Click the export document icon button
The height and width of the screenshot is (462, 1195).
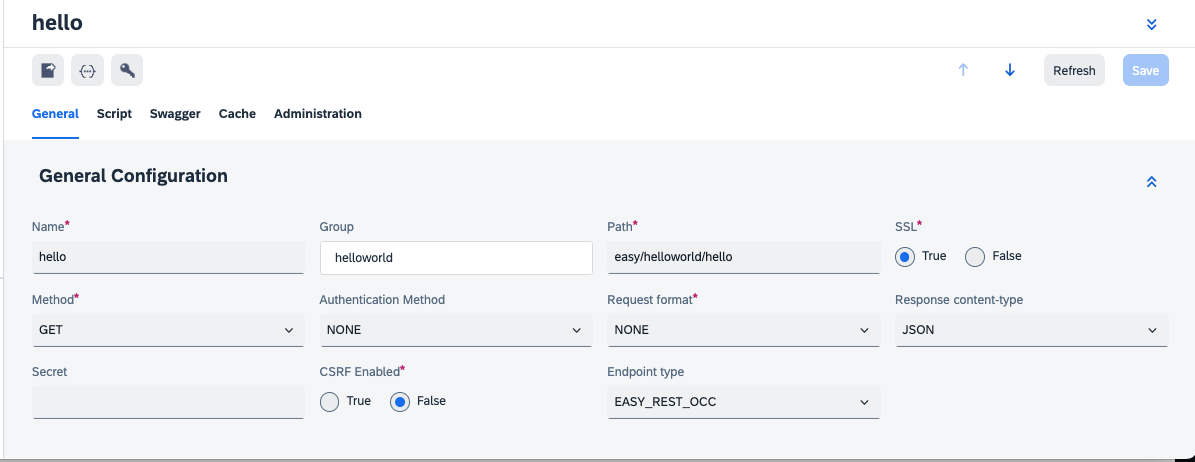click(48, 70)
